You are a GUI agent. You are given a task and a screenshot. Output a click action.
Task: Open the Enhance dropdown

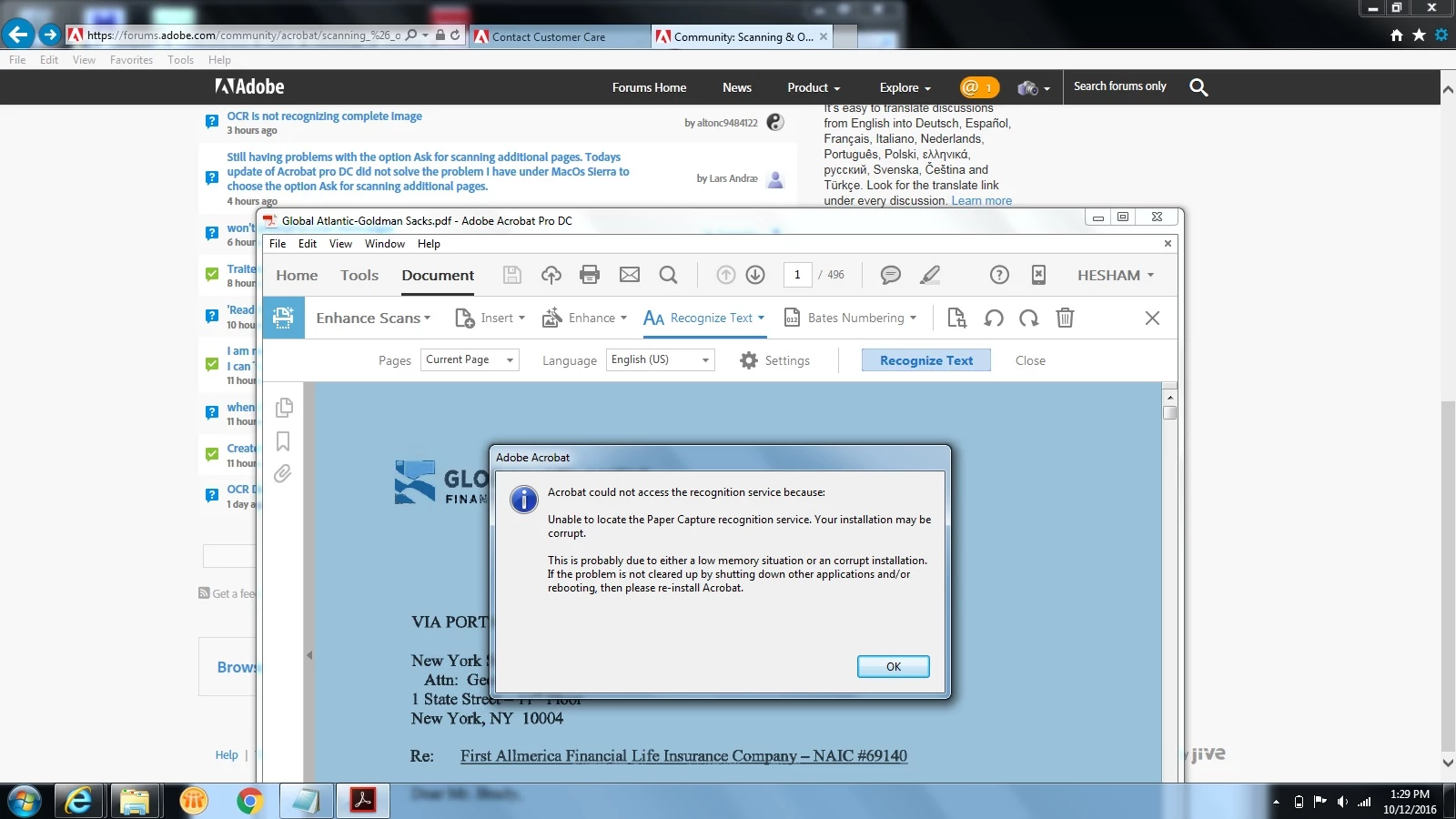coord(584,318)
